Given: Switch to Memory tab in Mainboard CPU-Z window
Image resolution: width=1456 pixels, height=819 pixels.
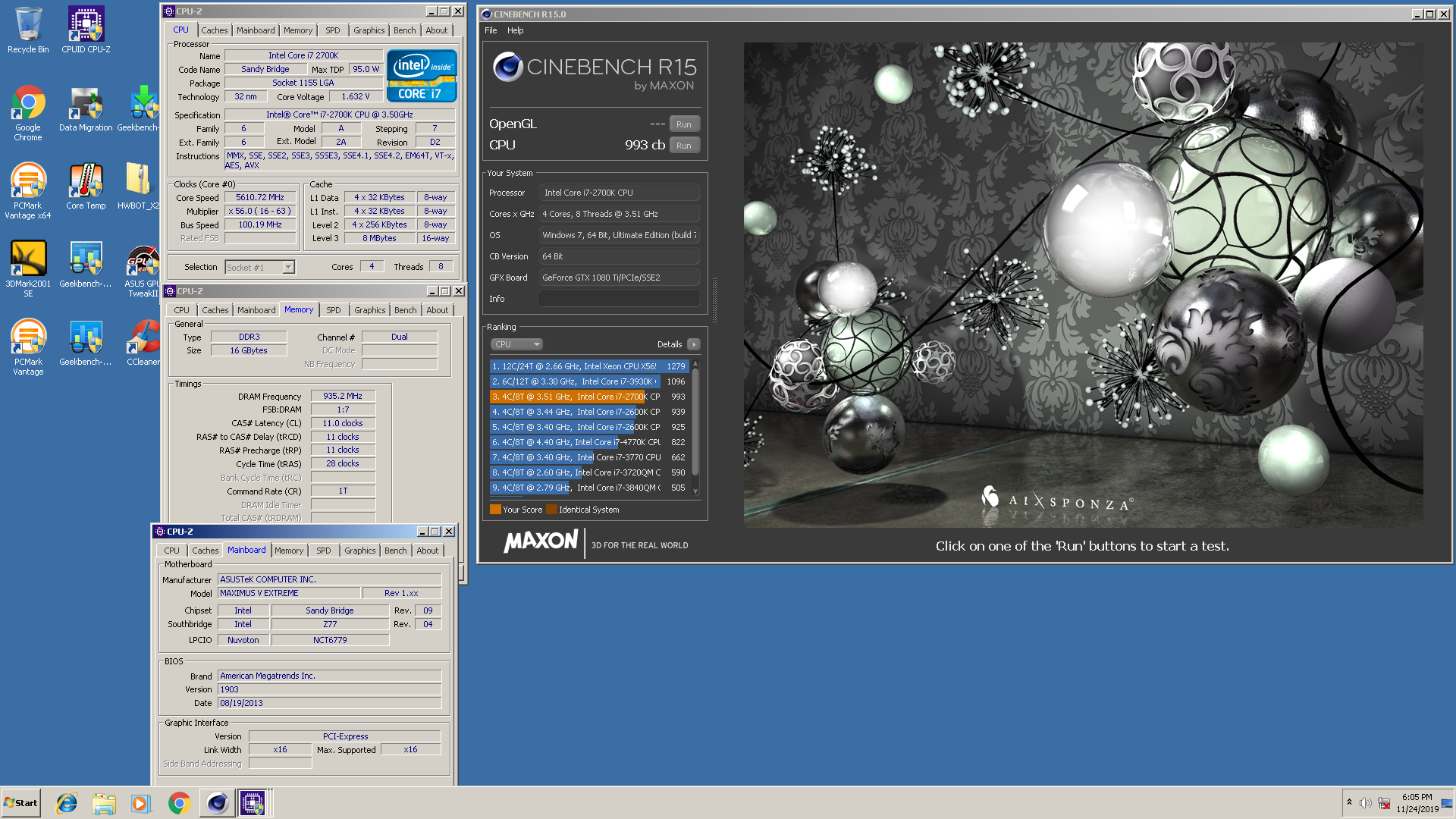Looking at the screenshot, I should coord(289,551).
